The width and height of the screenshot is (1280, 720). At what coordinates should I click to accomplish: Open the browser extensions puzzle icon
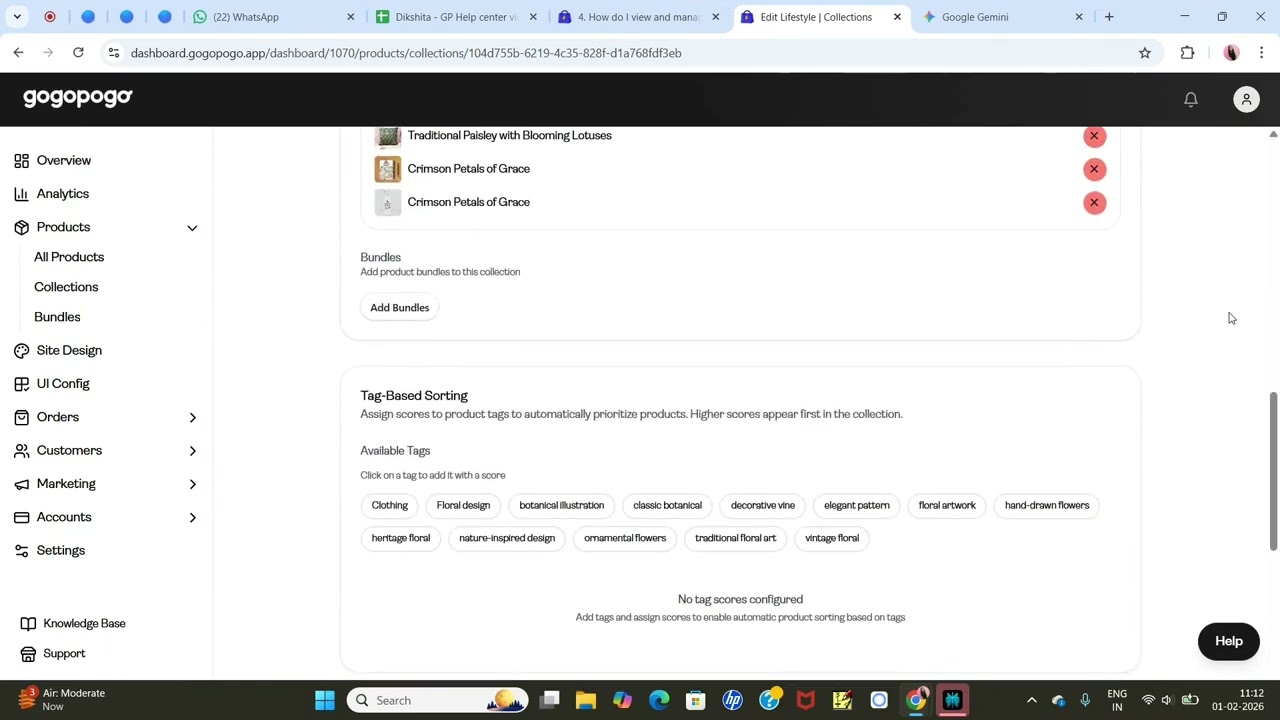[x=1187, y=53]
